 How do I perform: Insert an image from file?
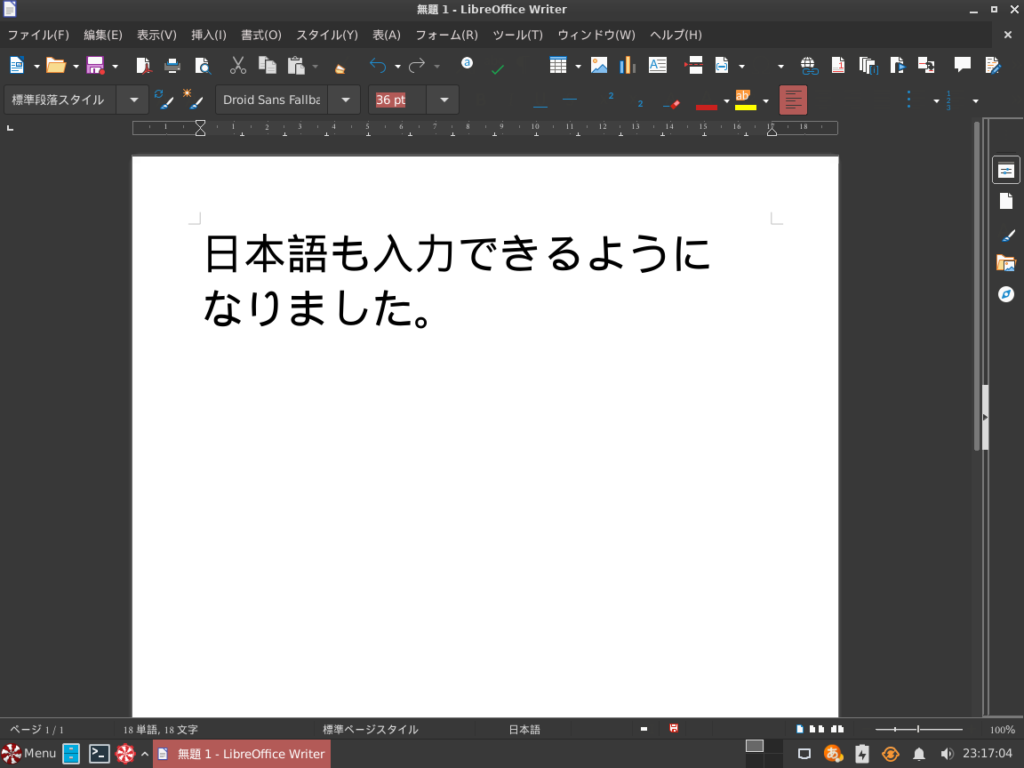point(600,66)
